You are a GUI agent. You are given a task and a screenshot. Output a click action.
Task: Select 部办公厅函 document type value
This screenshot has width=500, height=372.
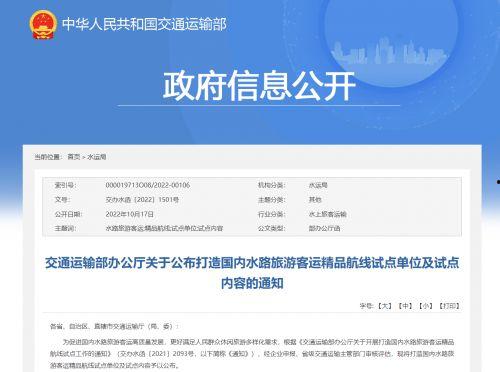point(324,228)
